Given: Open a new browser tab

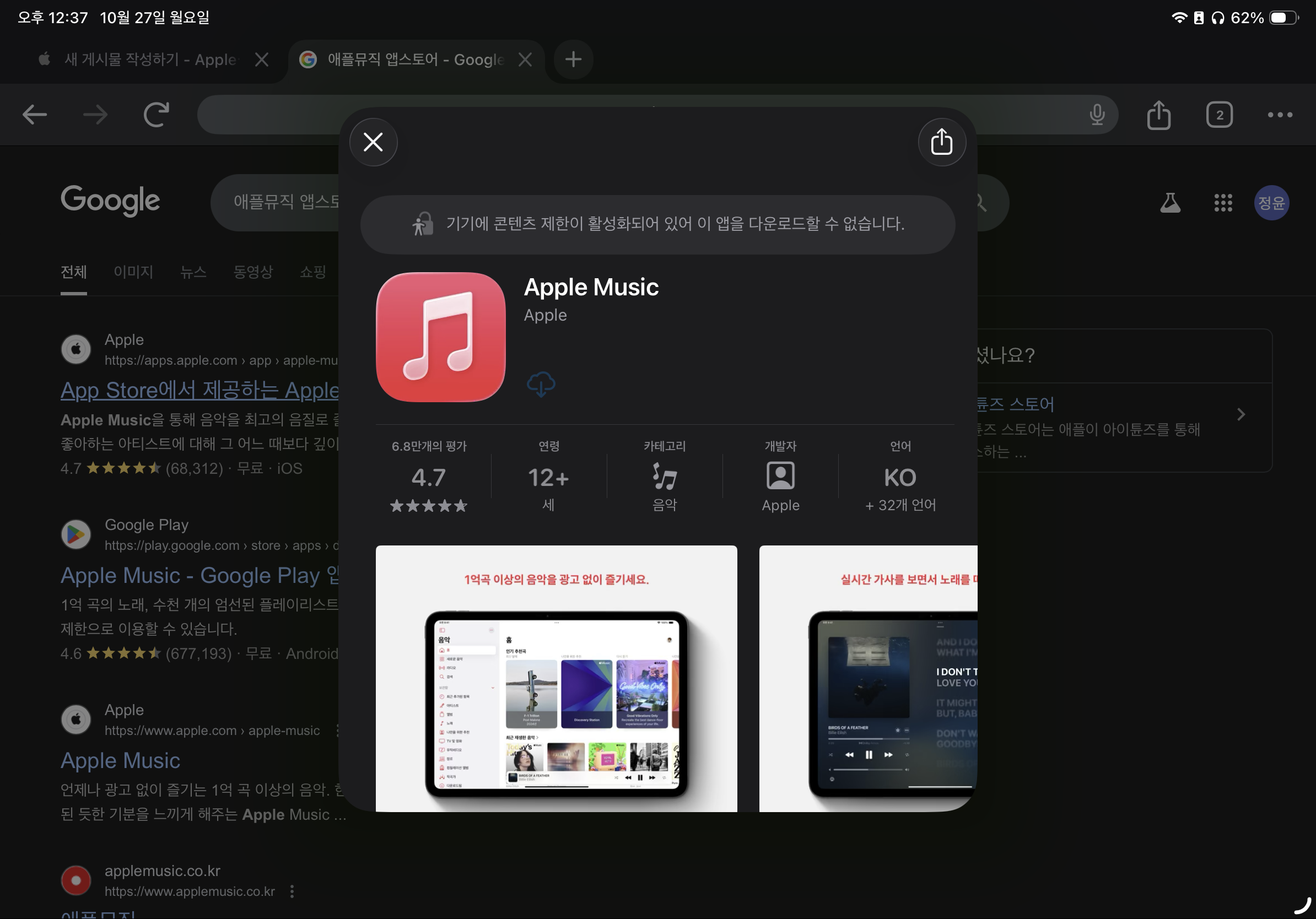Looking at the screenshot, I should pyautogui.click(x=573, y=59).
